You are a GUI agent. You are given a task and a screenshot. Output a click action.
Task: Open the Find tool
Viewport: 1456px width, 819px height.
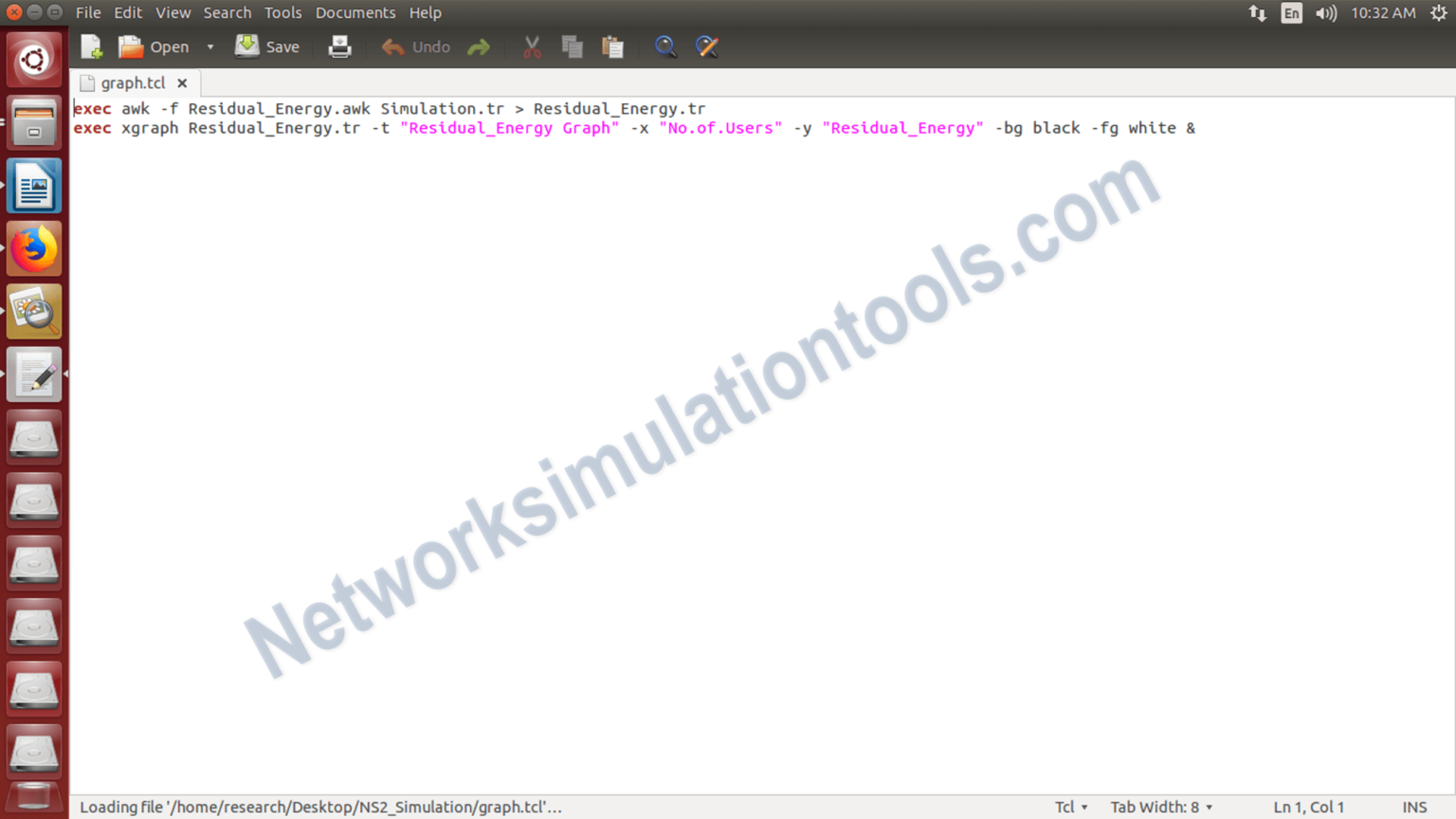[x=665, y=45]
